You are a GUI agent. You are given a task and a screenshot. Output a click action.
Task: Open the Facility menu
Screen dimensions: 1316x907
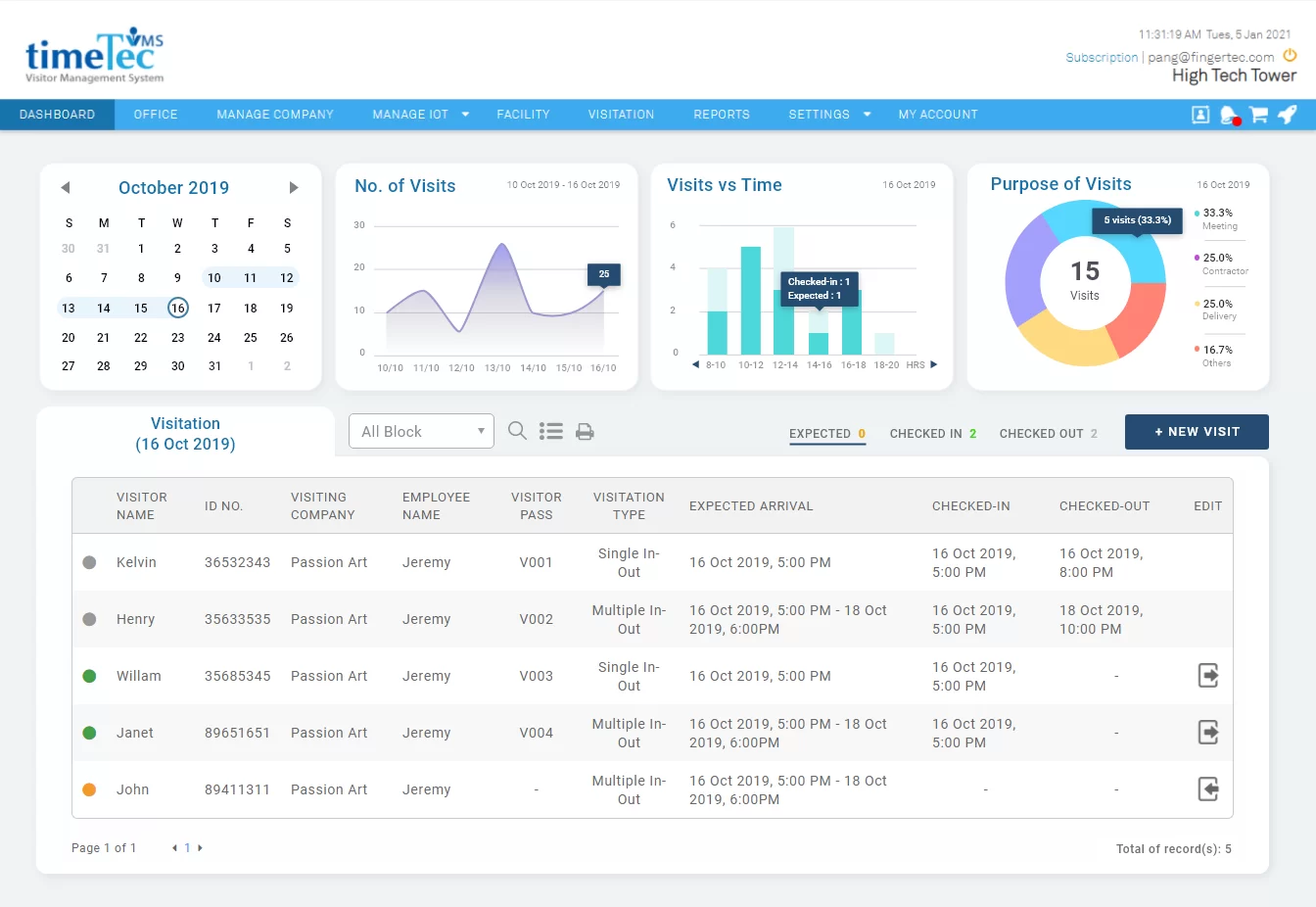523,115
